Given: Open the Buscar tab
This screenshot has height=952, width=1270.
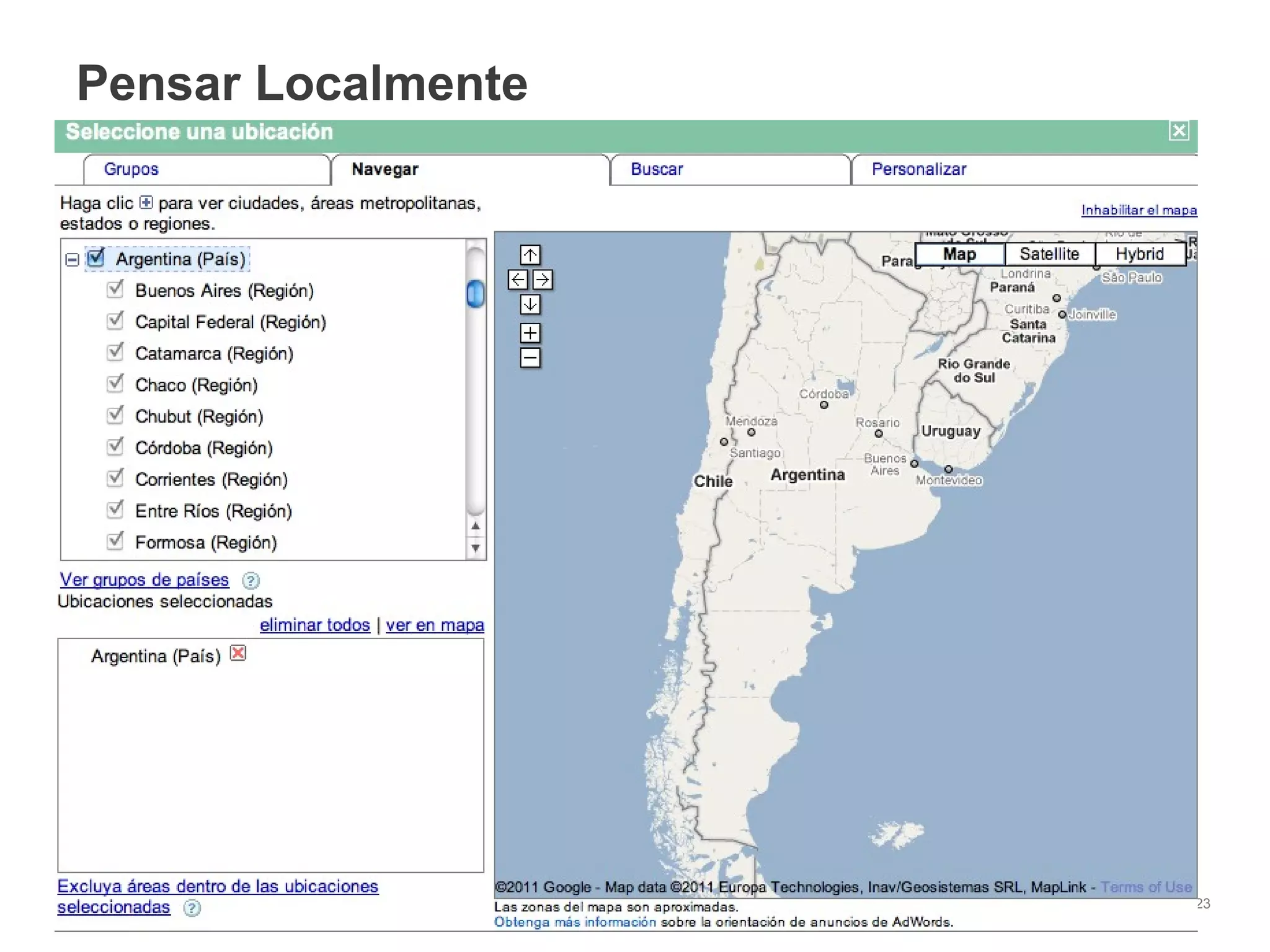Looking at the screenshot, I should click(x=730, y=169).
